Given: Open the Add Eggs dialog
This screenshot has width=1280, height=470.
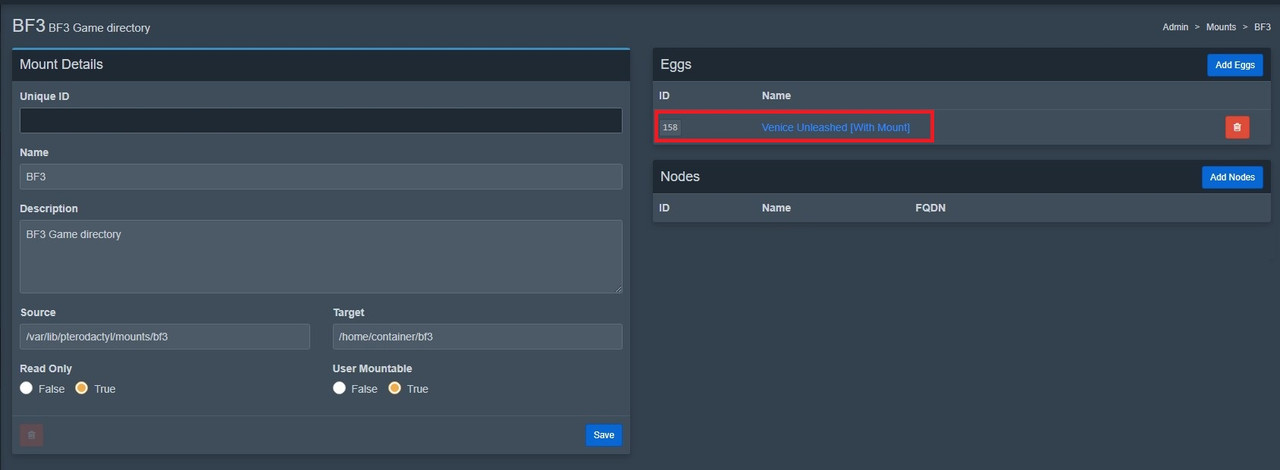Looking at the screenshot, I should point(1235,65).
